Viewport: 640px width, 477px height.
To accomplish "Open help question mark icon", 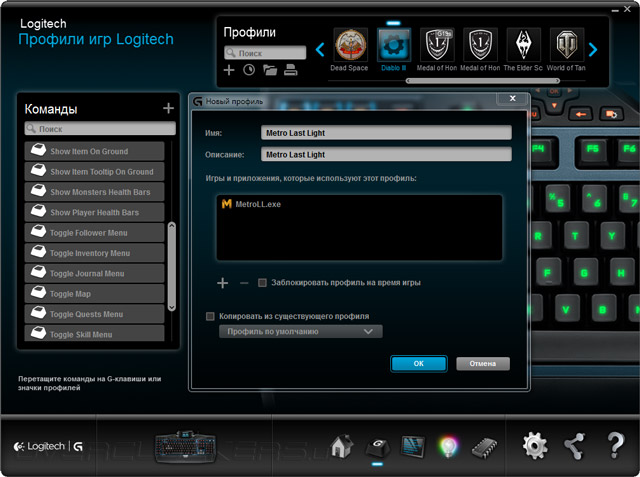I will click(616, 446).
